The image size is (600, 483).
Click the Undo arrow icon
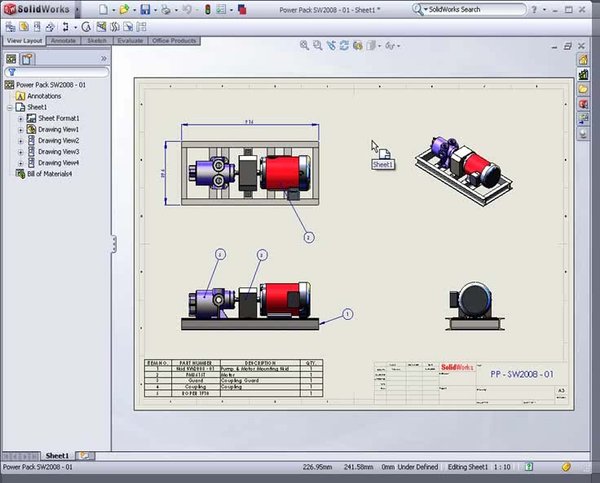tap(187, 10)
